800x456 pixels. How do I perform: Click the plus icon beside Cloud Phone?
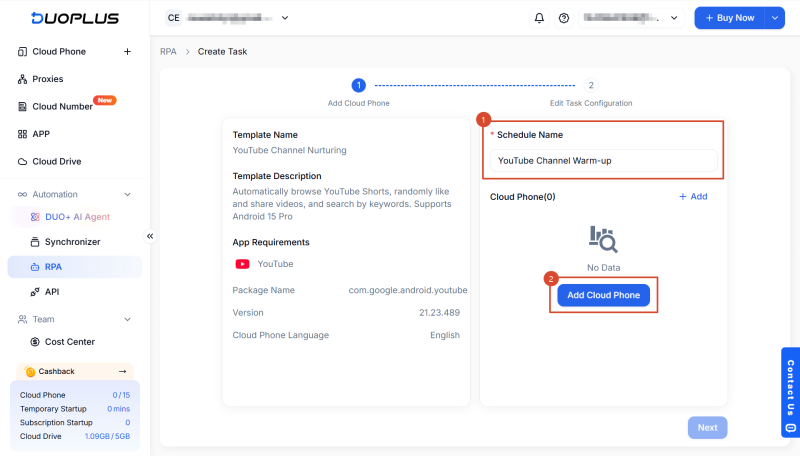coord(128,52)
